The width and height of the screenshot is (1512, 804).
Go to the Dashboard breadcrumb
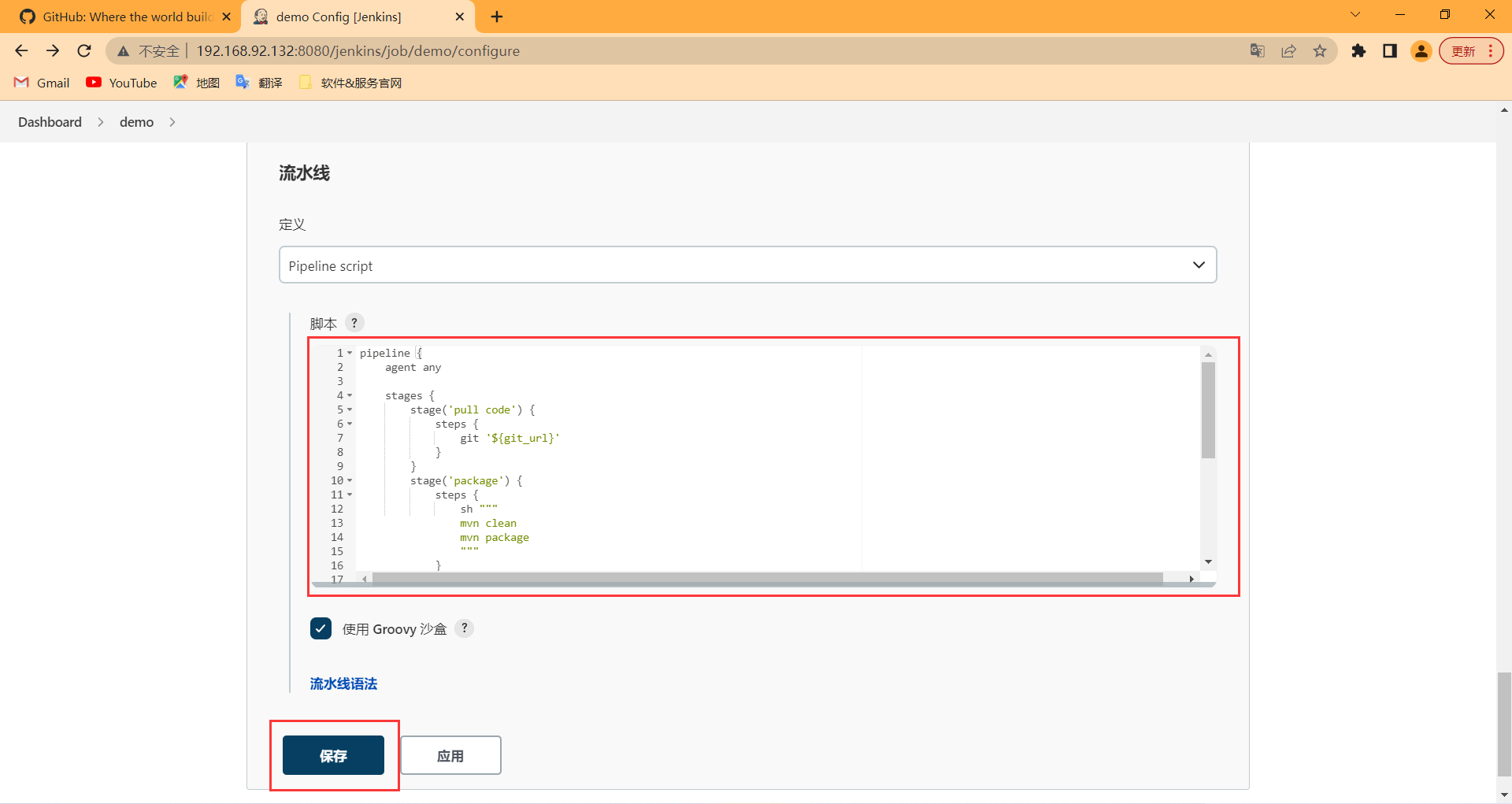50,122
